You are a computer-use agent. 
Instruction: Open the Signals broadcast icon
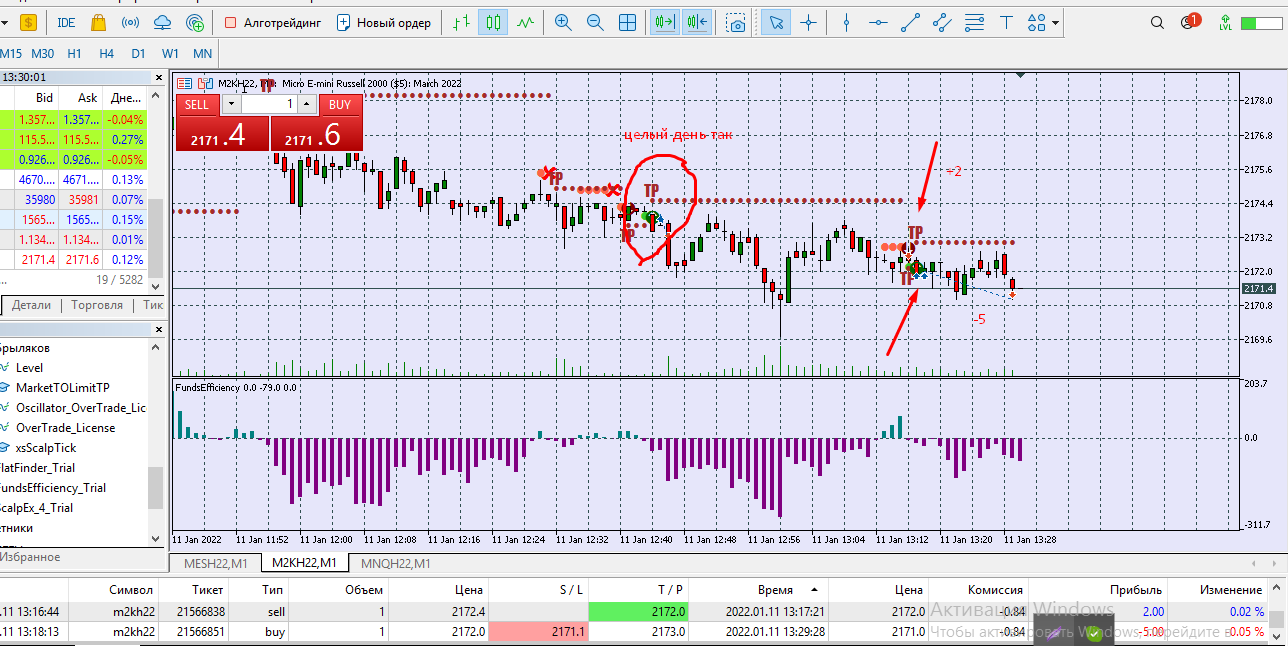[130, 22]
